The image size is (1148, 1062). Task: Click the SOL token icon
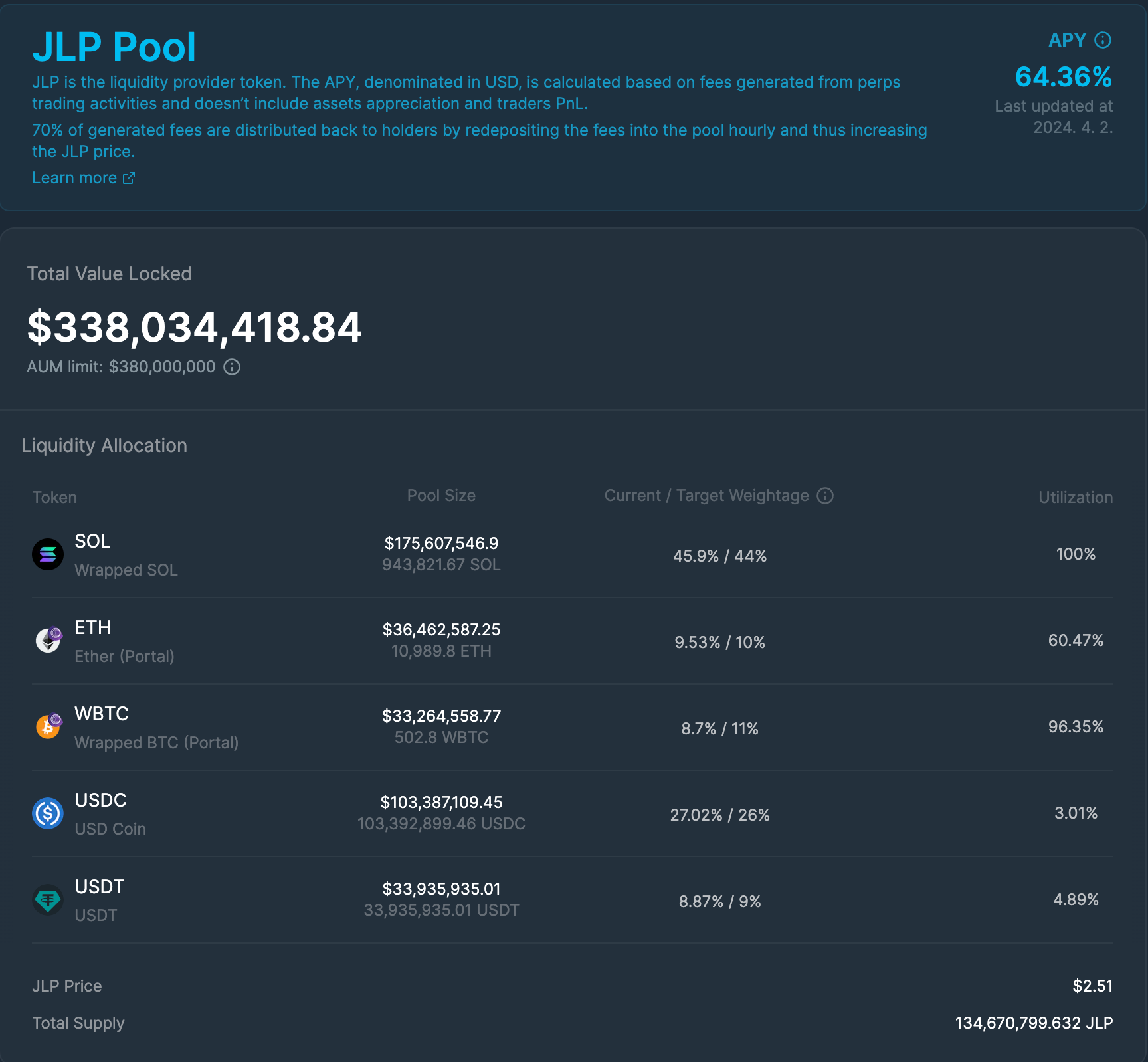point(47,555)
